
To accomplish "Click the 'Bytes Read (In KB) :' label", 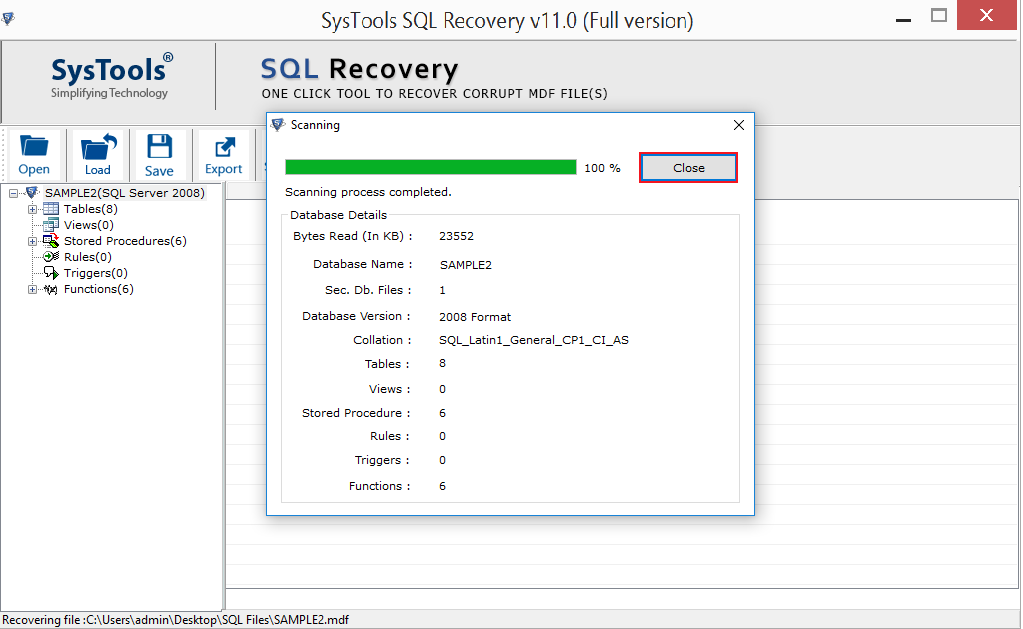I will pos(353,236).
